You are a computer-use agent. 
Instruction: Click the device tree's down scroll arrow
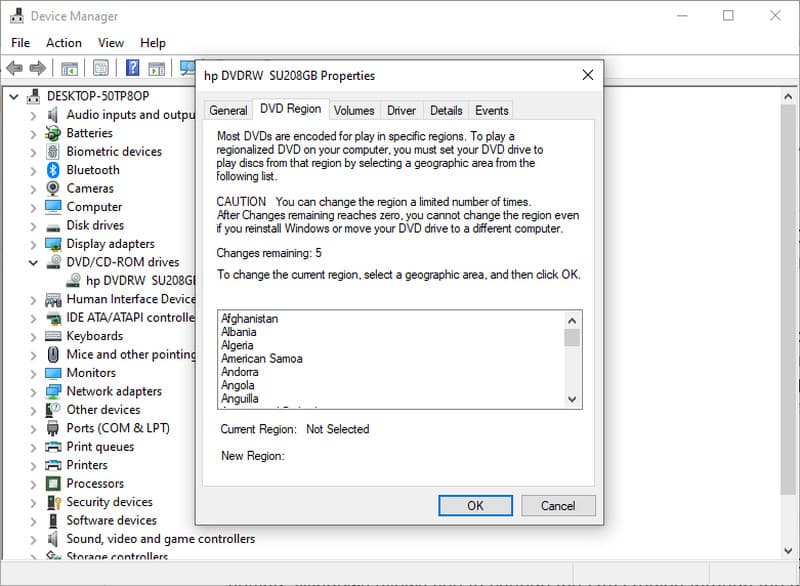coord(788,550)
